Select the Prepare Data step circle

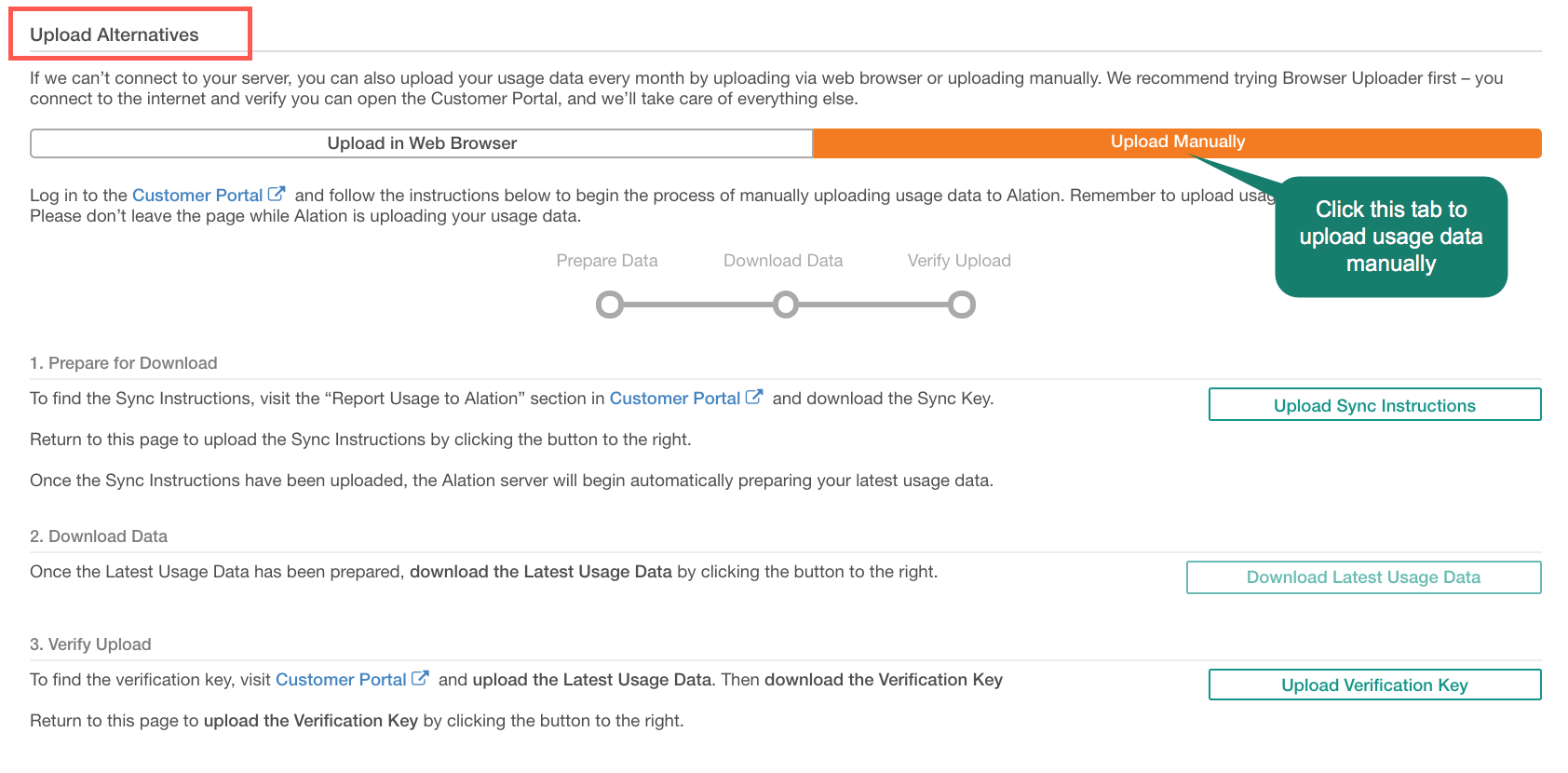610,305
